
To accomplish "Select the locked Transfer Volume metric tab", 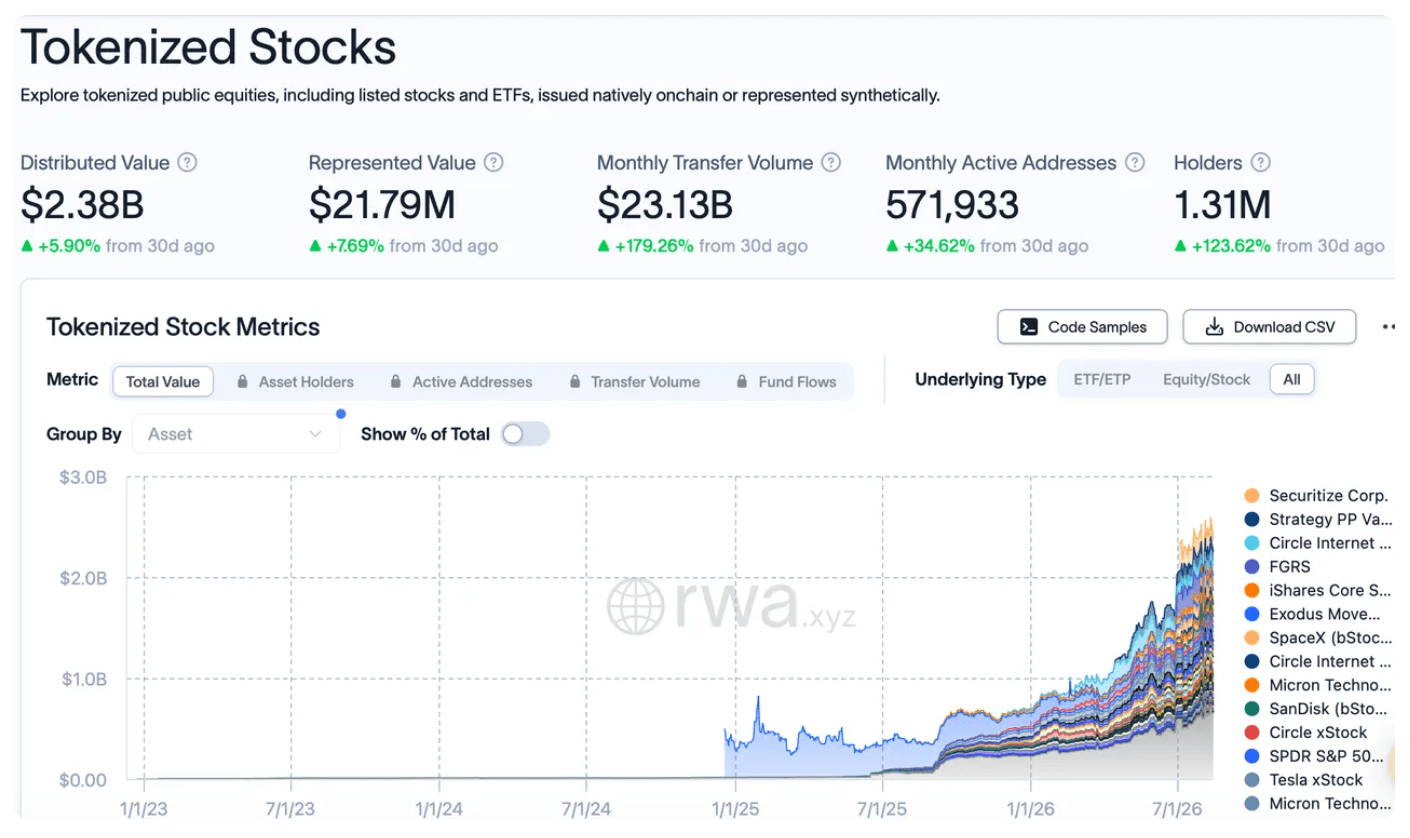I will [635, 381].
